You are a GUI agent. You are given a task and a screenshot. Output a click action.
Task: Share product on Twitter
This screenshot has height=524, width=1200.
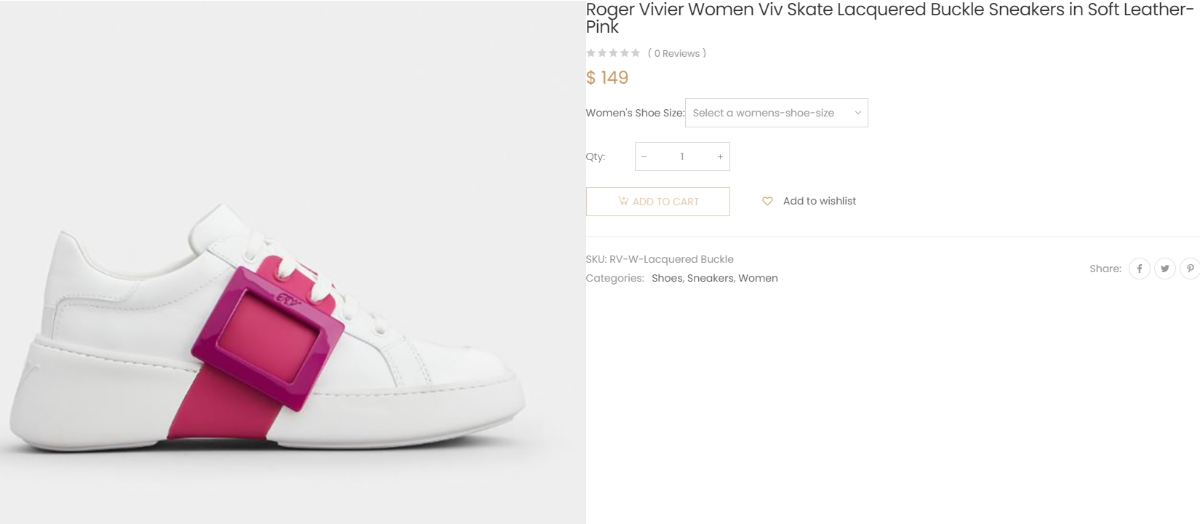[x=1165, y=268]
